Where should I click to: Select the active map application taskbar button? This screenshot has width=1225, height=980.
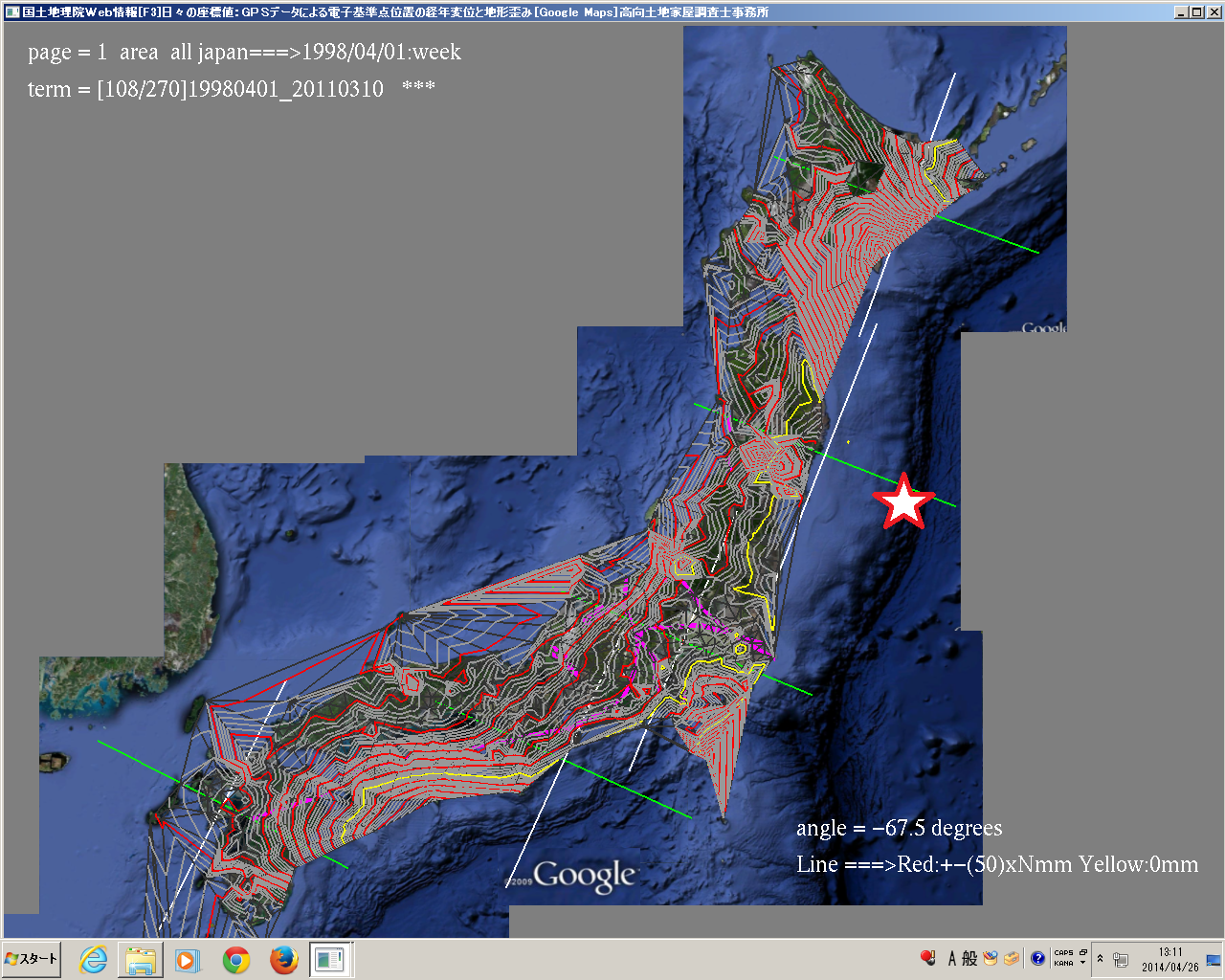[x=331, y=959]
